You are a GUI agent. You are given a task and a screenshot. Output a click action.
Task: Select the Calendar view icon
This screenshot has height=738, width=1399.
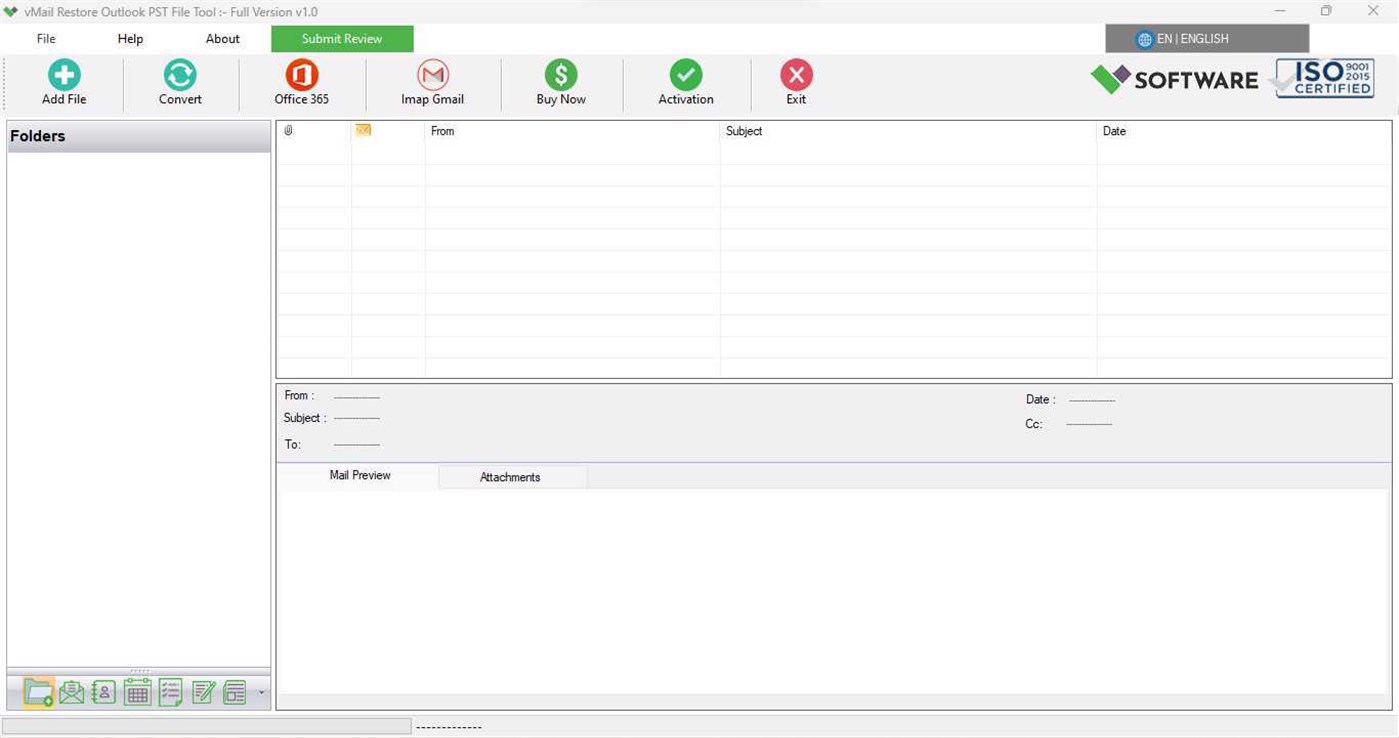137,691
